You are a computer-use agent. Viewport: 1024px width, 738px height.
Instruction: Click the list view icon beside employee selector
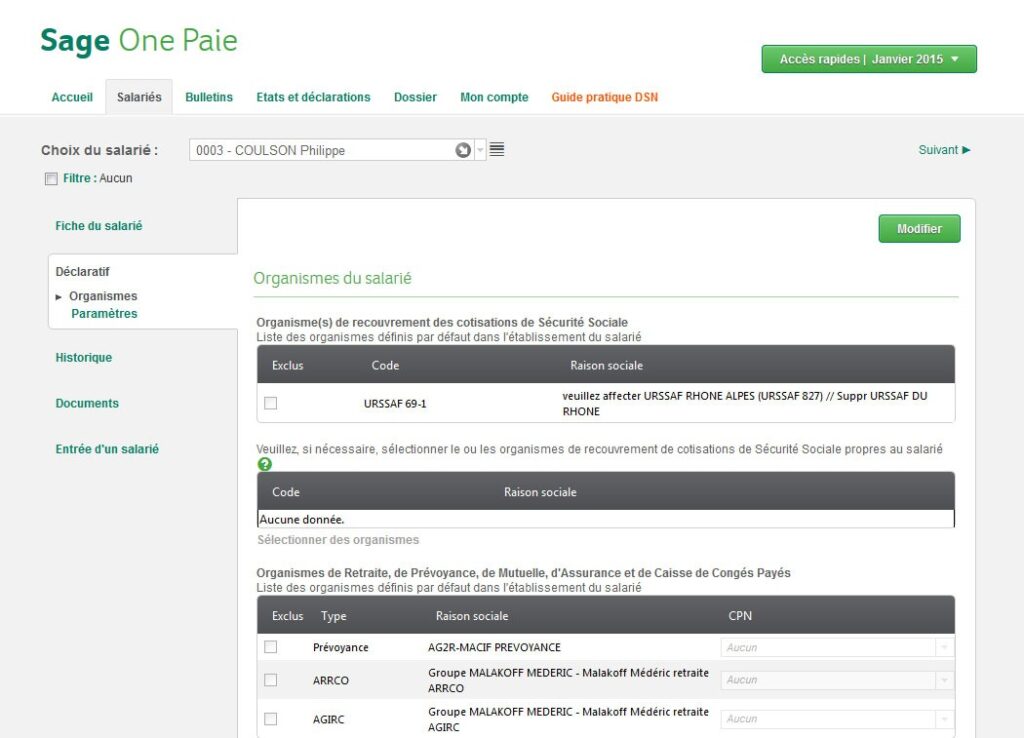pyautogui.click(x=496, y=150)
